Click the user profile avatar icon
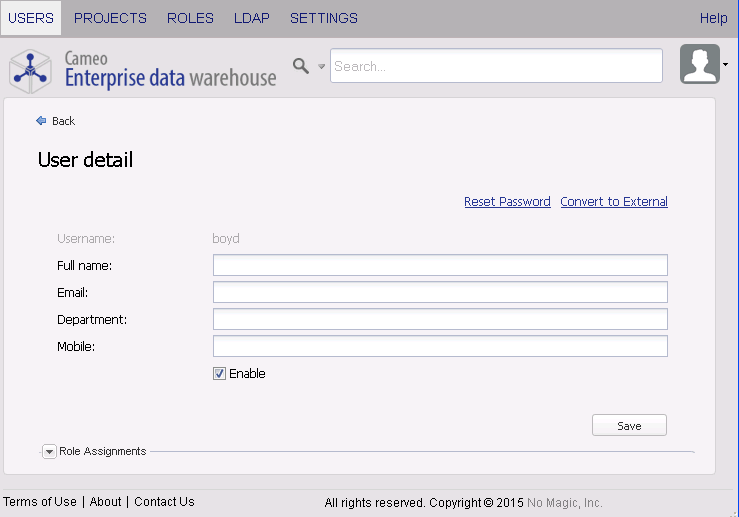This screenshot has width=739, height=517. pos(699,65)
